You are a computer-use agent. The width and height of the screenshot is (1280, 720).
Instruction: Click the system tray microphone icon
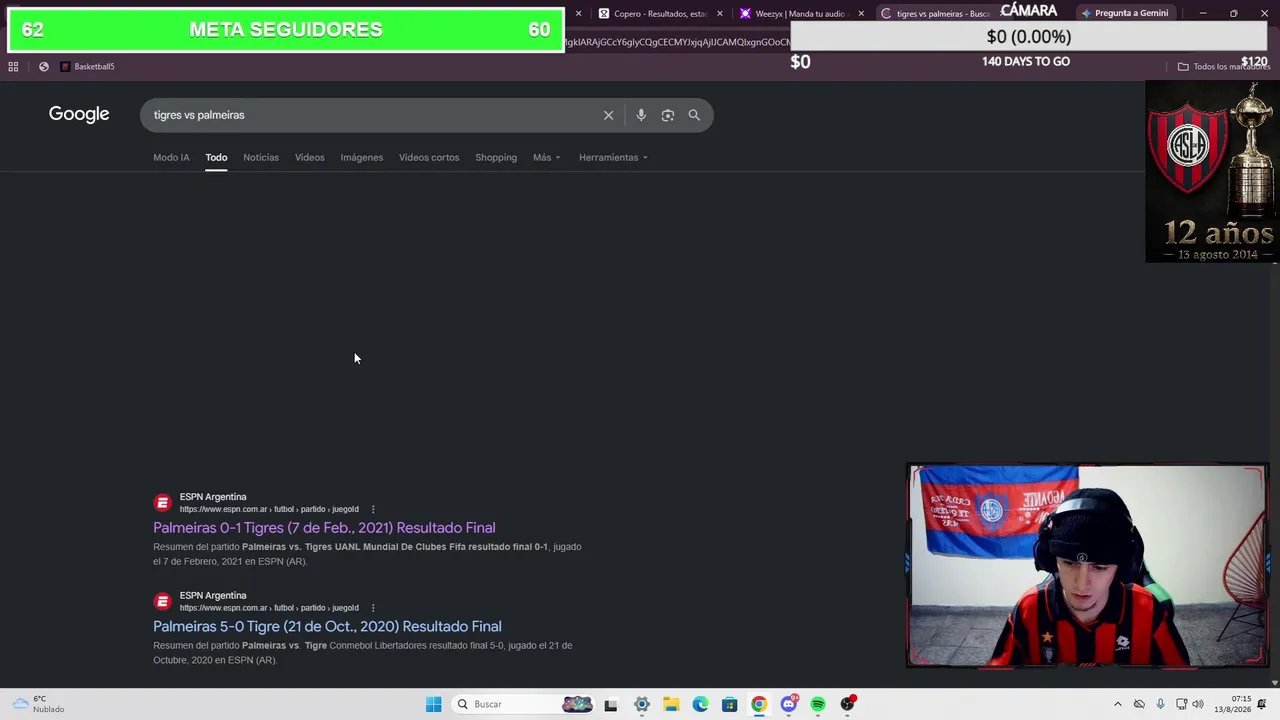pyautogui.click(x=1160, y=704)
